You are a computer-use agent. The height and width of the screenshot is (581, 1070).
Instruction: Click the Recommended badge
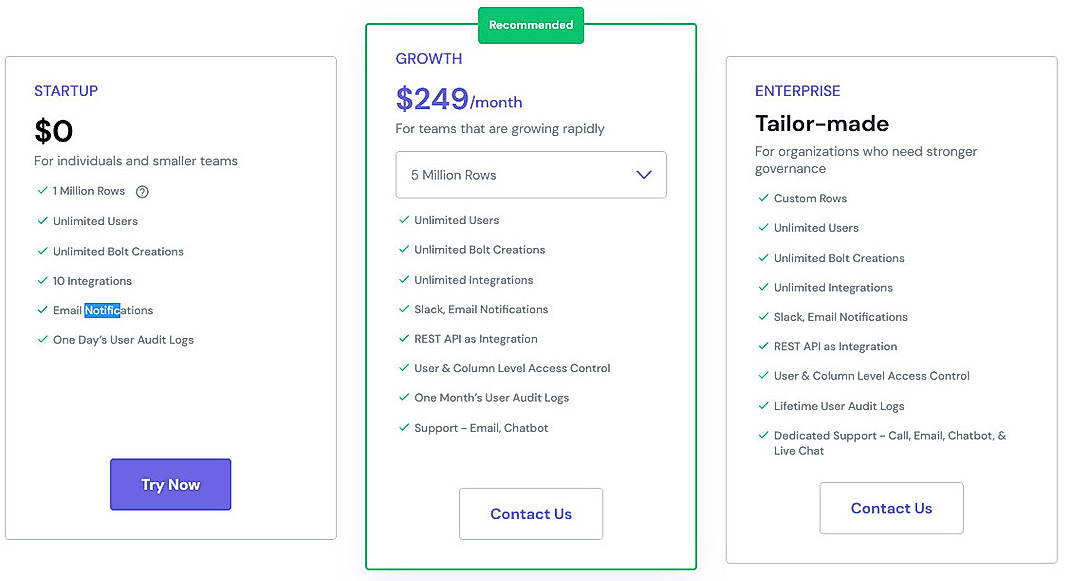(x=530, y=24)
